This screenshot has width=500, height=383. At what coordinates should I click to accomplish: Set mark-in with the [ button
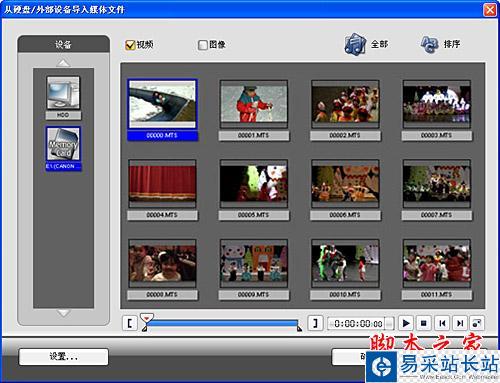(x=130, y=323)
